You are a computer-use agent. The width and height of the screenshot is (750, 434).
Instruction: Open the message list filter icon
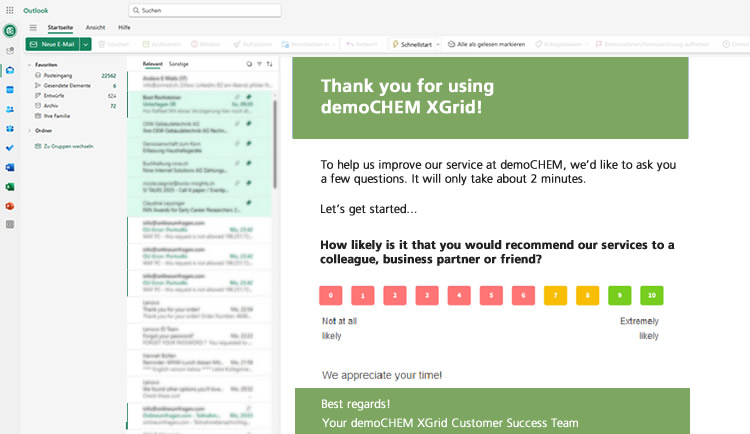(259, 63)
